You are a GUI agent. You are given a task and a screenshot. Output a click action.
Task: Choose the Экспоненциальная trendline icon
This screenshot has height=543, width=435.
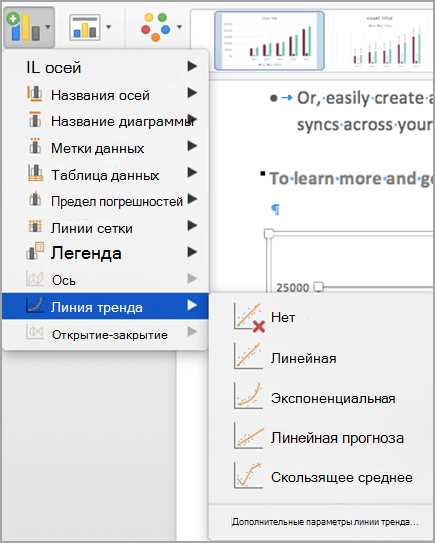coord(248,396)
